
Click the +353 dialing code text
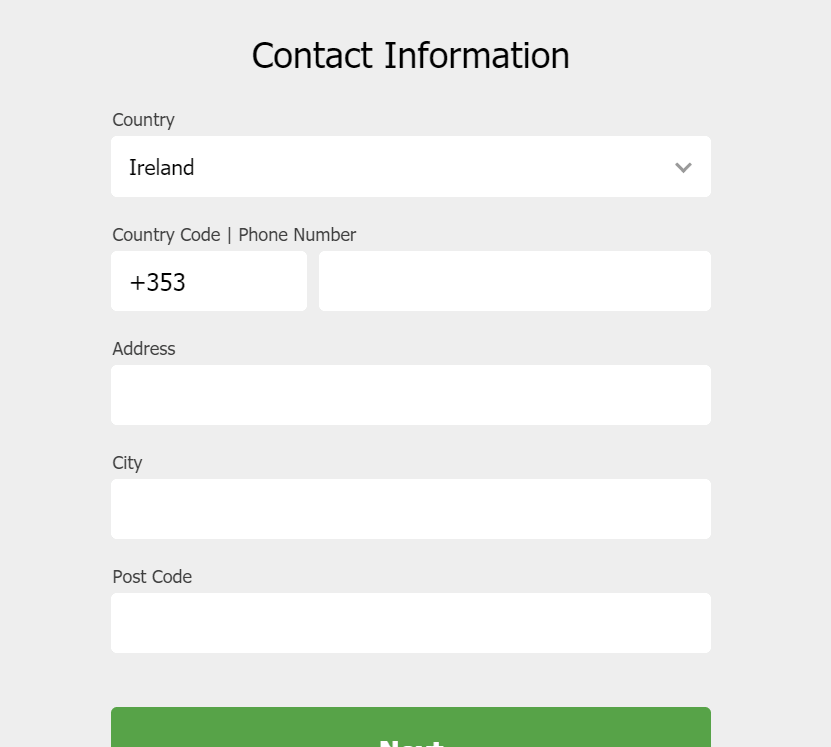(157, 282)
